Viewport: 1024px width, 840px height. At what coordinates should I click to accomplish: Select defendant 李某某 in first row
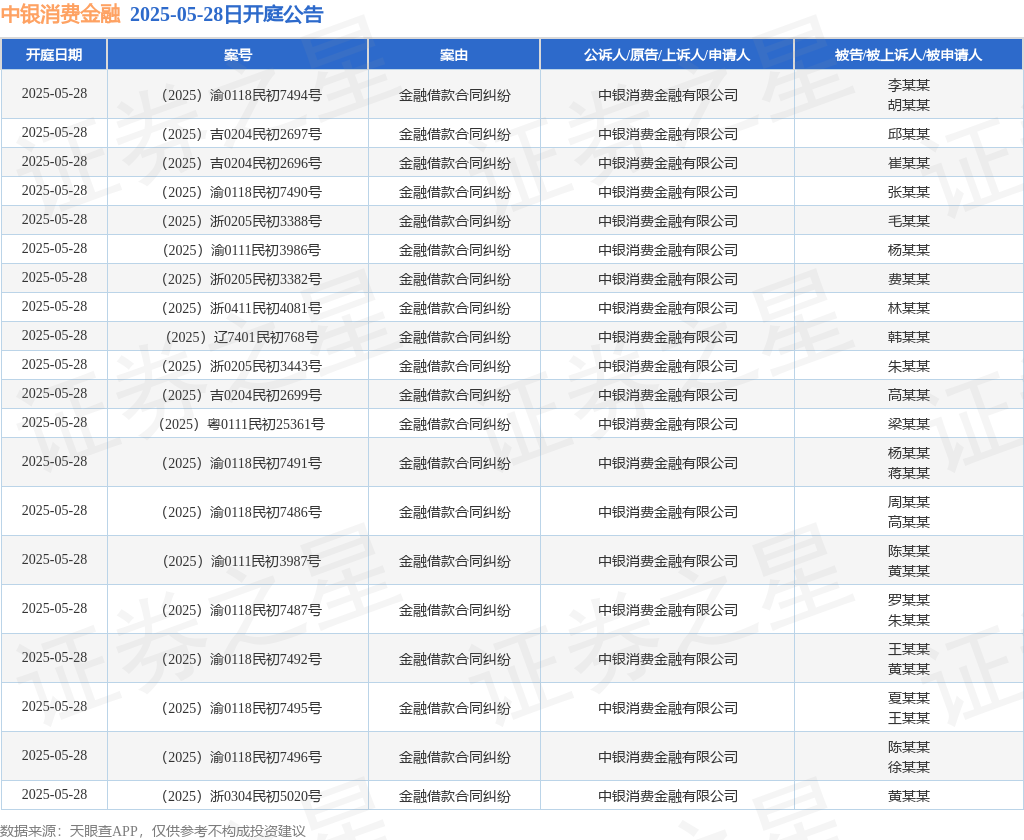point(908,86)
